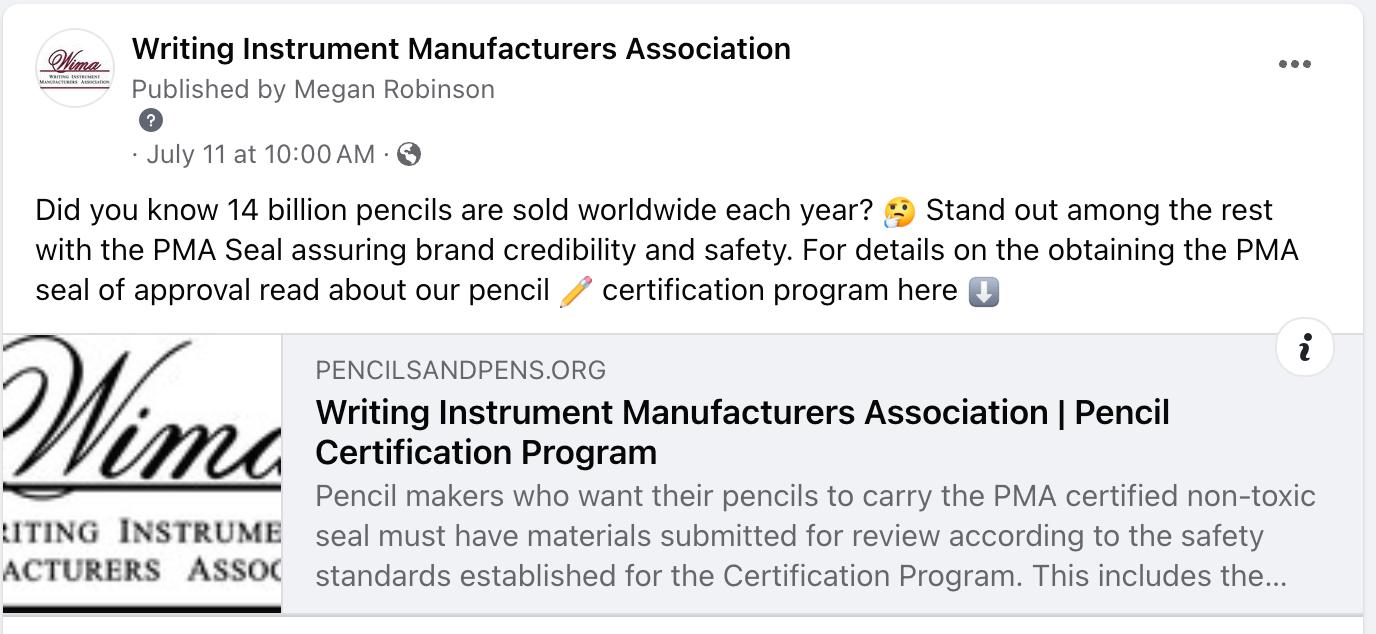Open the Writing Instrument Manufacturers Association page name
Image resolution: width=1376 pixels, height=634 pixels.
461,48
